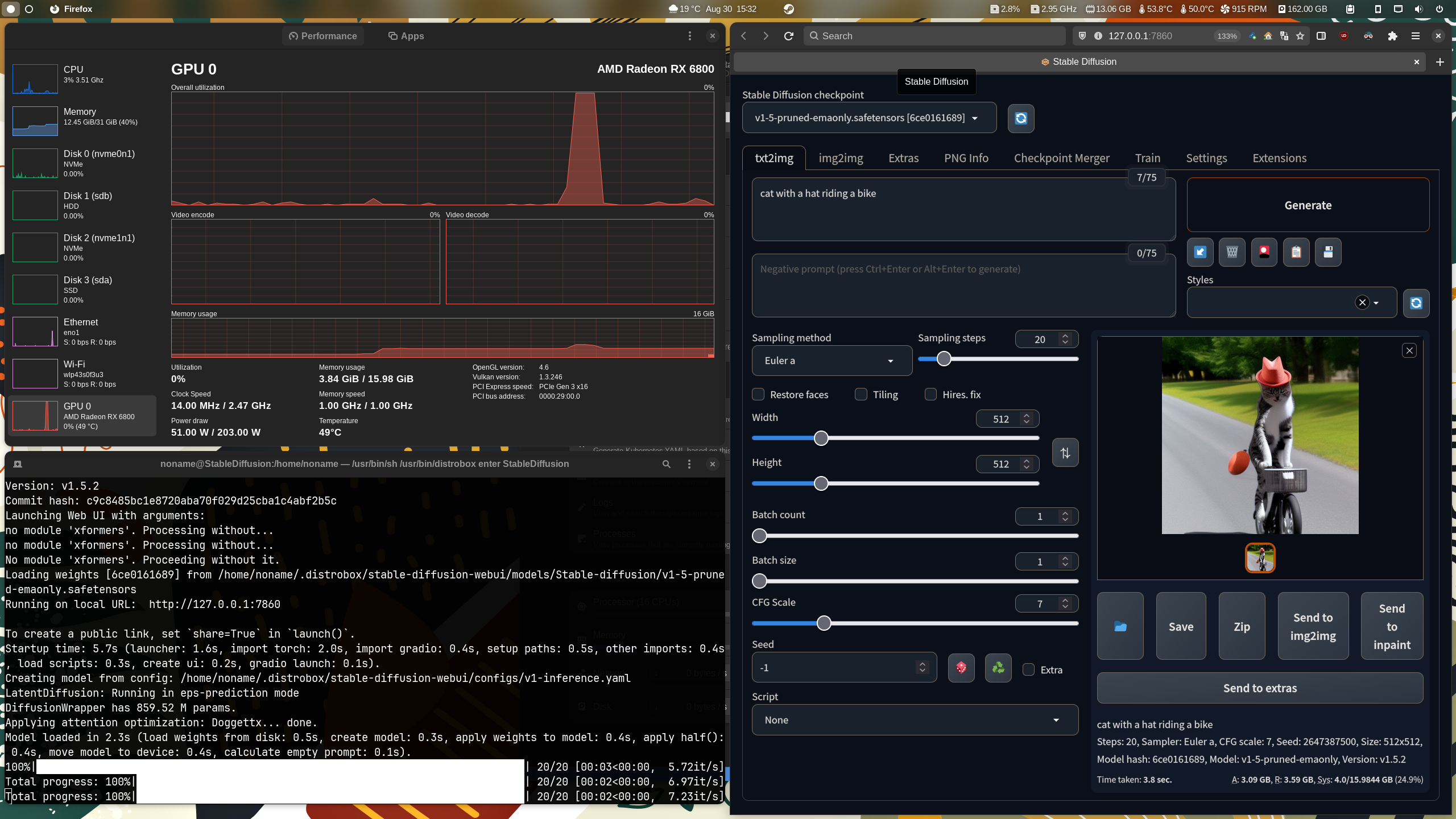Enable Restore faces checkbox

[758, 394]
